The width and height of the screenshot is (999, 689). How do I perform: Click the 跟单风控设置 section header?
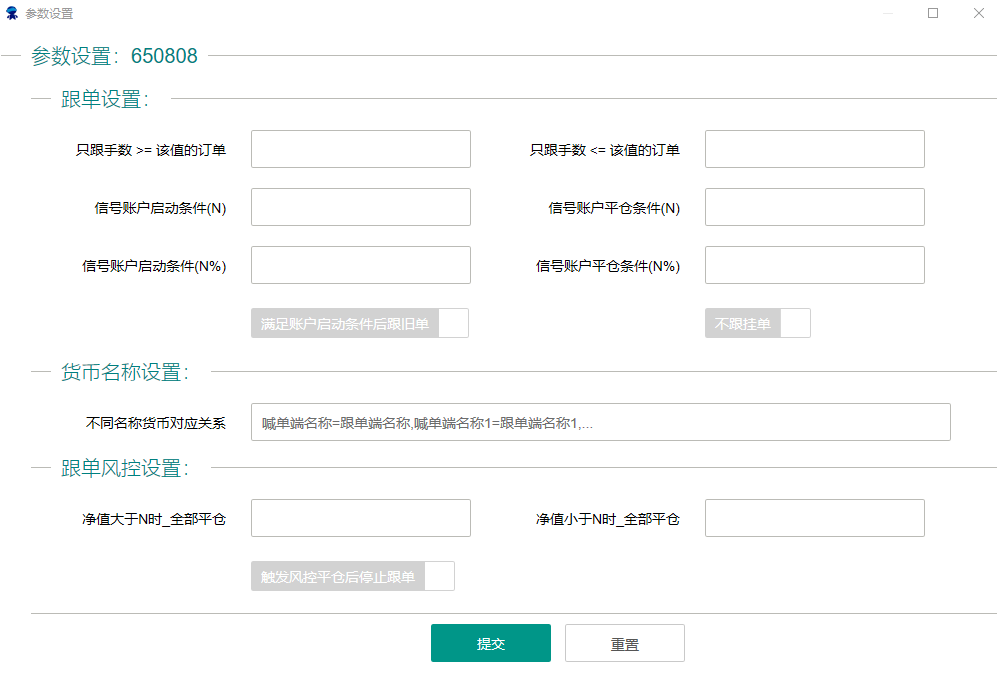[125, 468]
